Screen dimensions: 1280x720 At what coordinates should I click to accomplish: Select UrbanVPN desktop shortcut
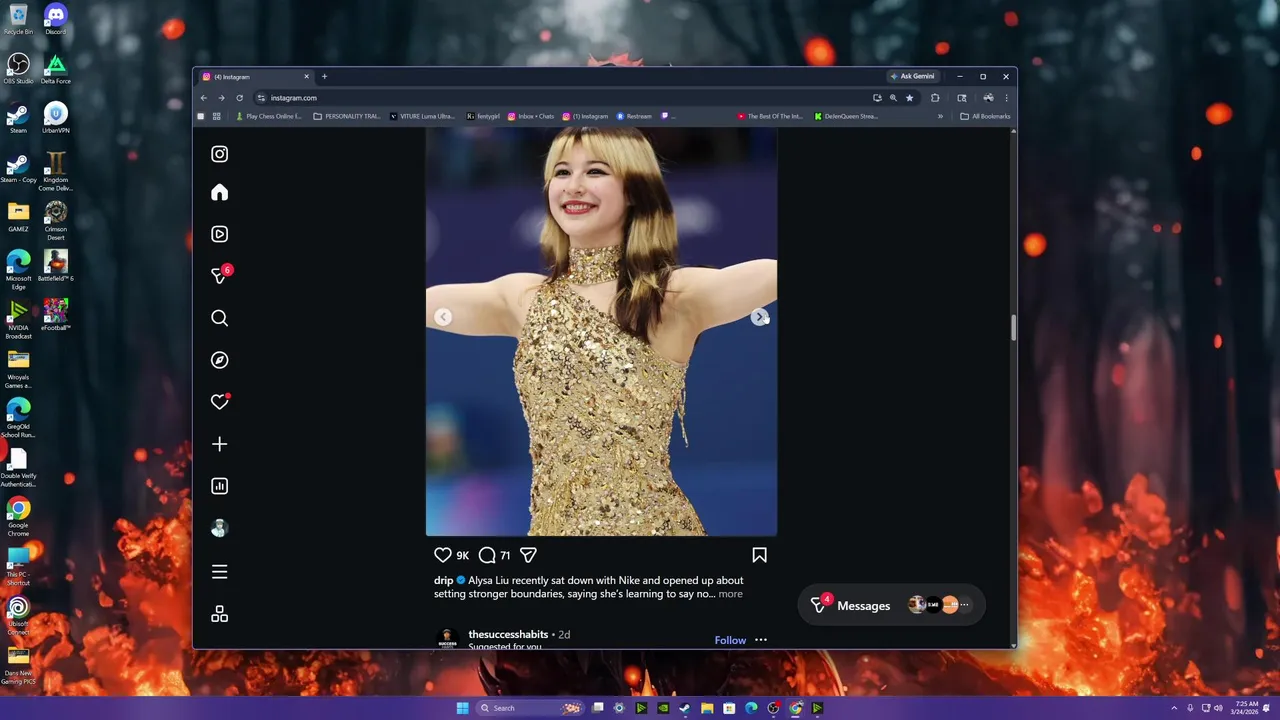pos(55,117)
